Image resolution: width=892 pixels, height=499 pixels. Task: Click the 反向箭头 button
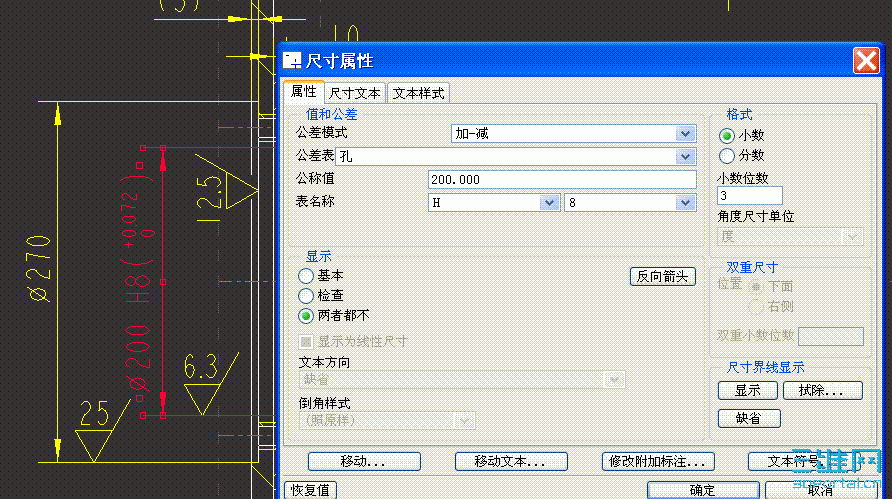click(x=662, y=277)
